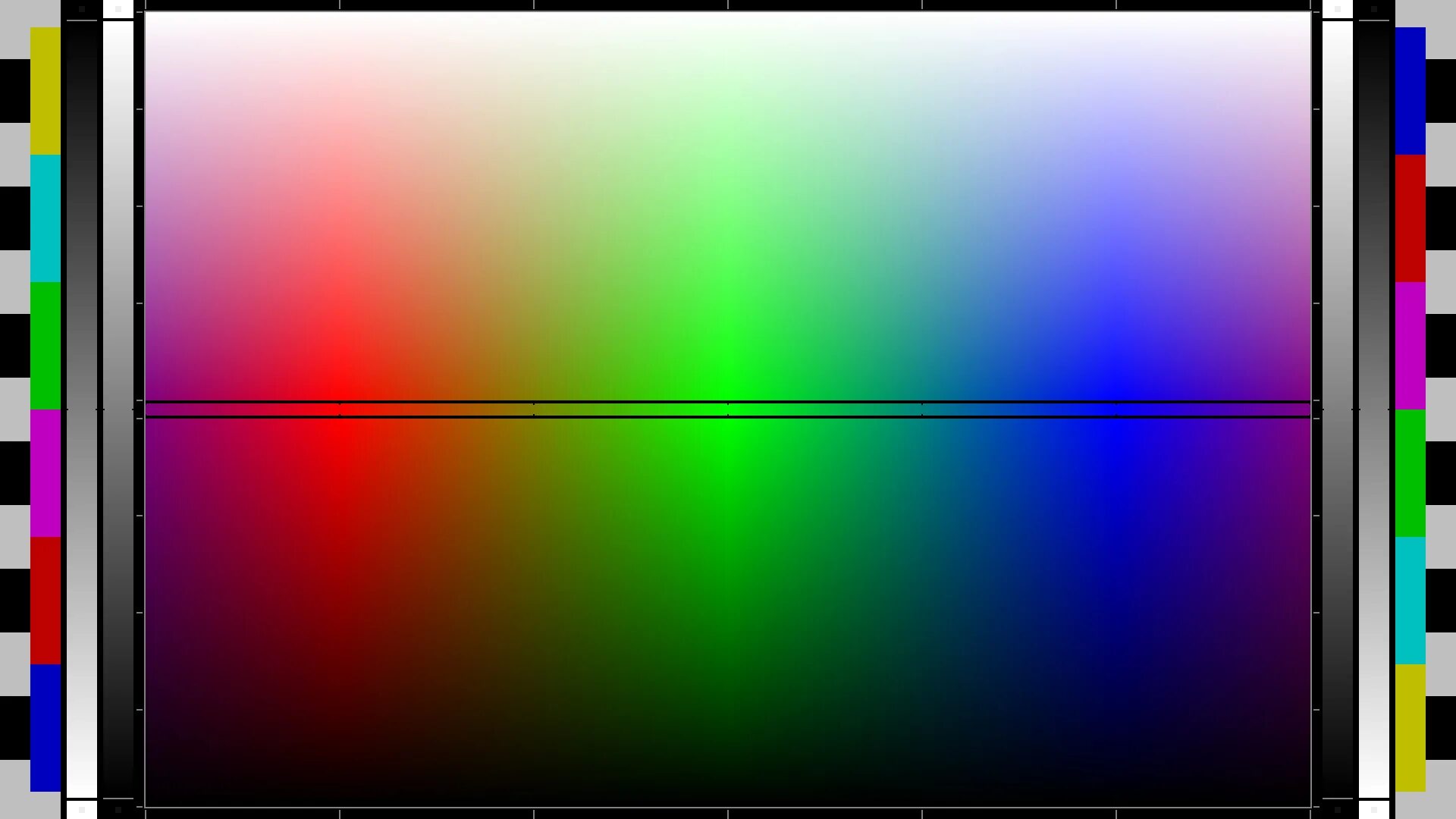
Task: Click the red swatch on the left edge
Action: click(x=45, y=601)
